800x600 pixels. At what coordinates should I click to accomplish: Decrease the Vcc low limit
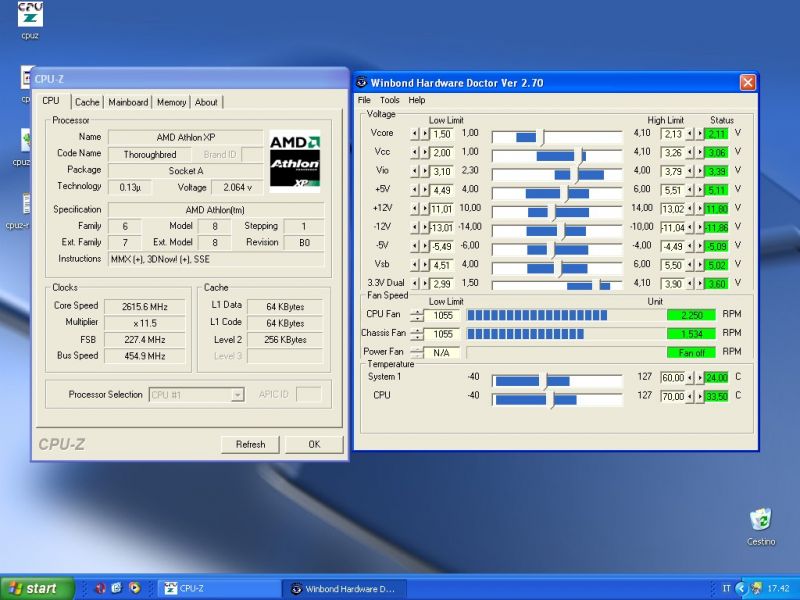point(415,153)
